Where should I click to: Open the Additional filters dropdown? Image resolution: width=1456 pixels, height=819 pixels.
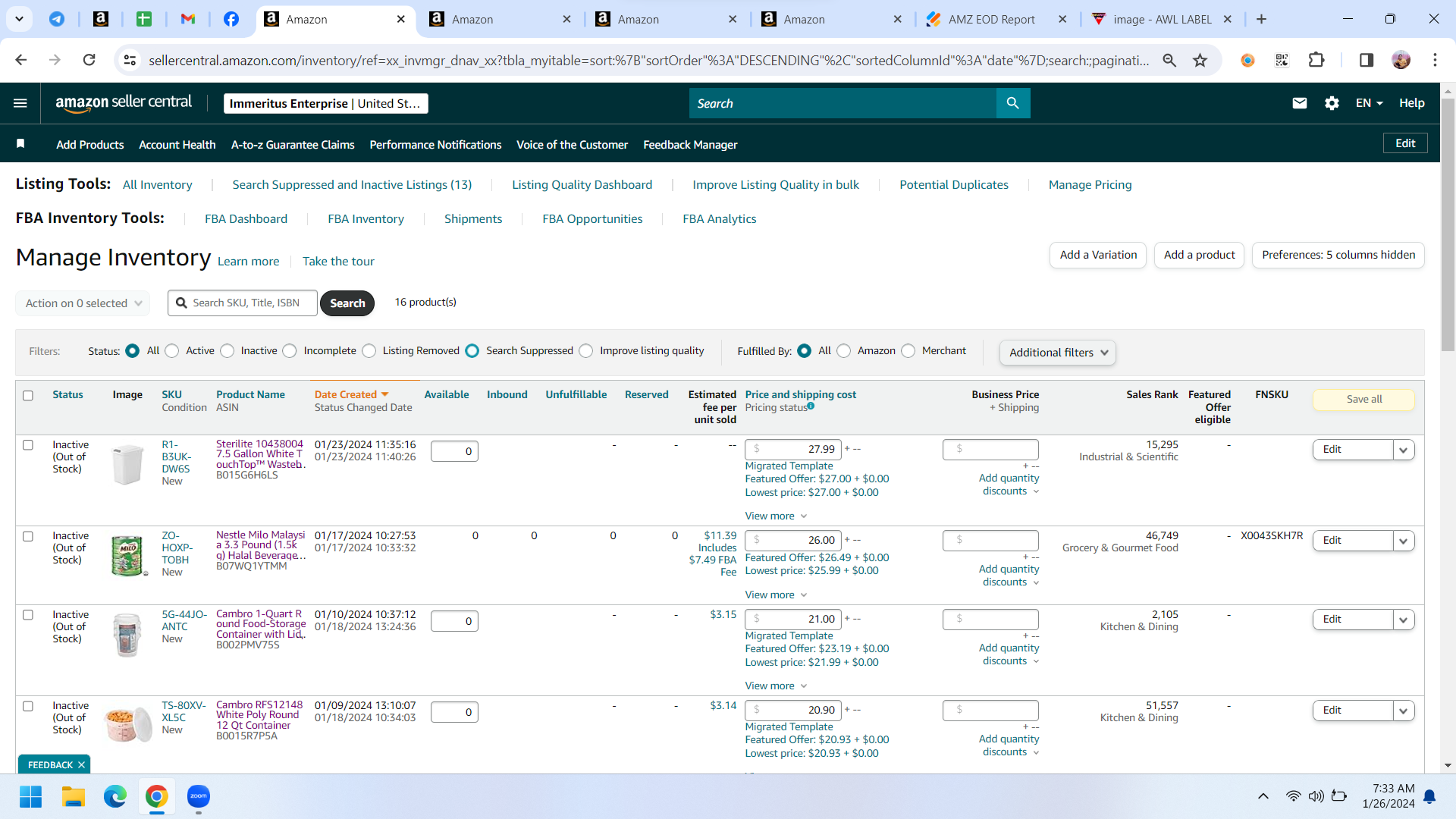click(x=1058, y=353)
